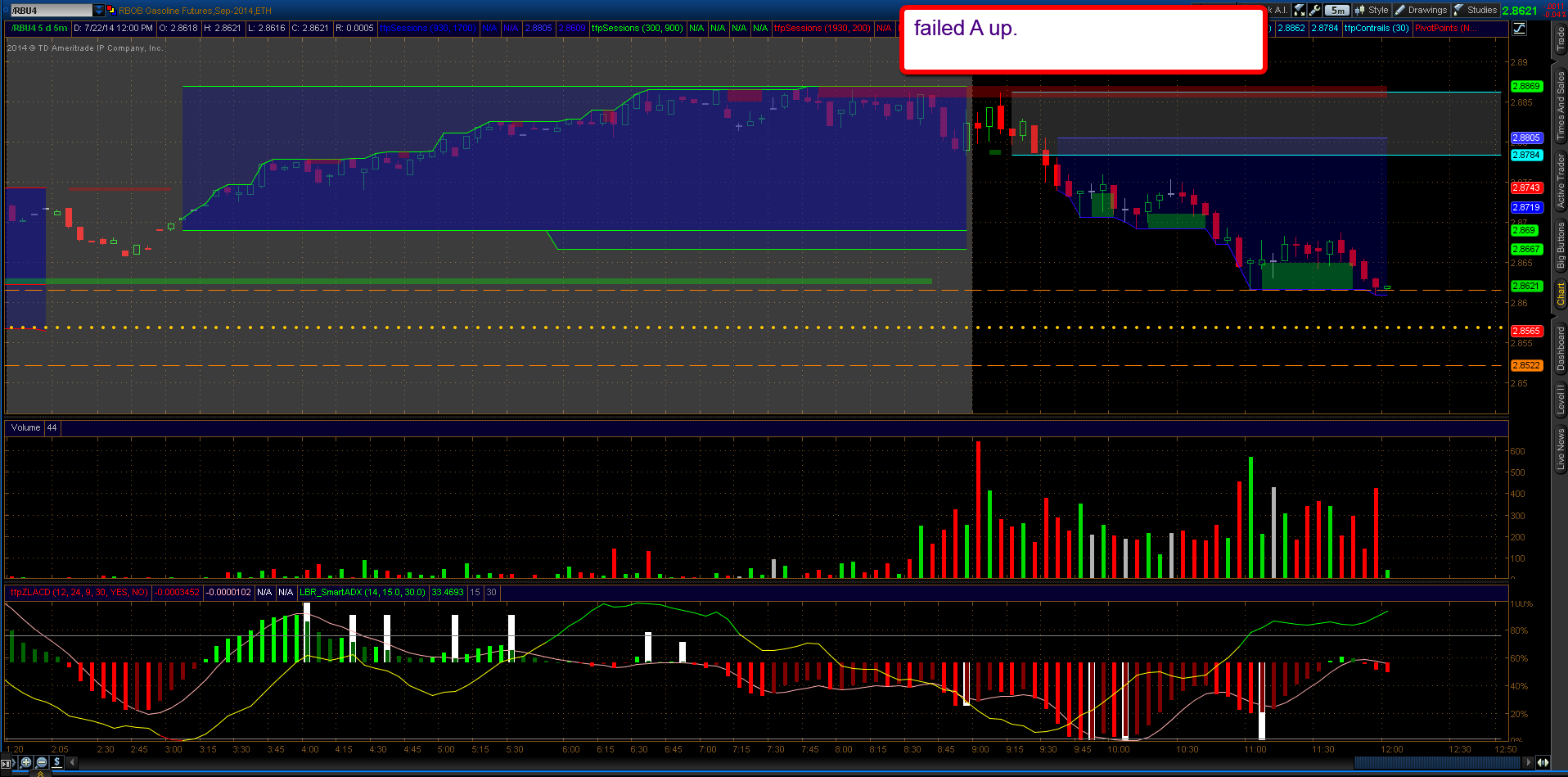Click the green last price 2.8621 at top
Viewport: 1568px width, 777px height.
tap(1520, 11)
